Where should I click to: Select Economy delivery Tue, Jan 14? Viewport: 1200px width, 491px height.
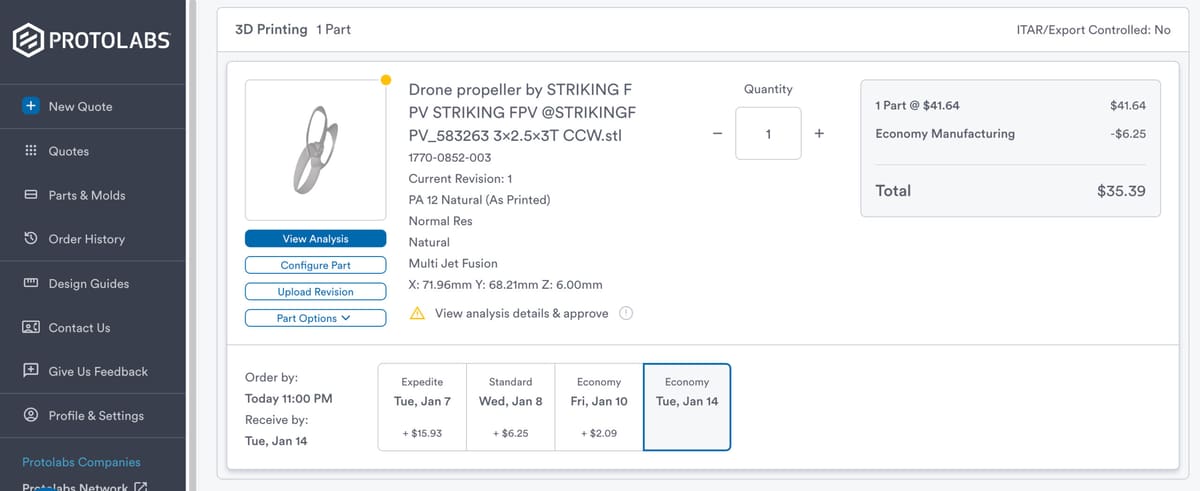(x=687, y=407)
